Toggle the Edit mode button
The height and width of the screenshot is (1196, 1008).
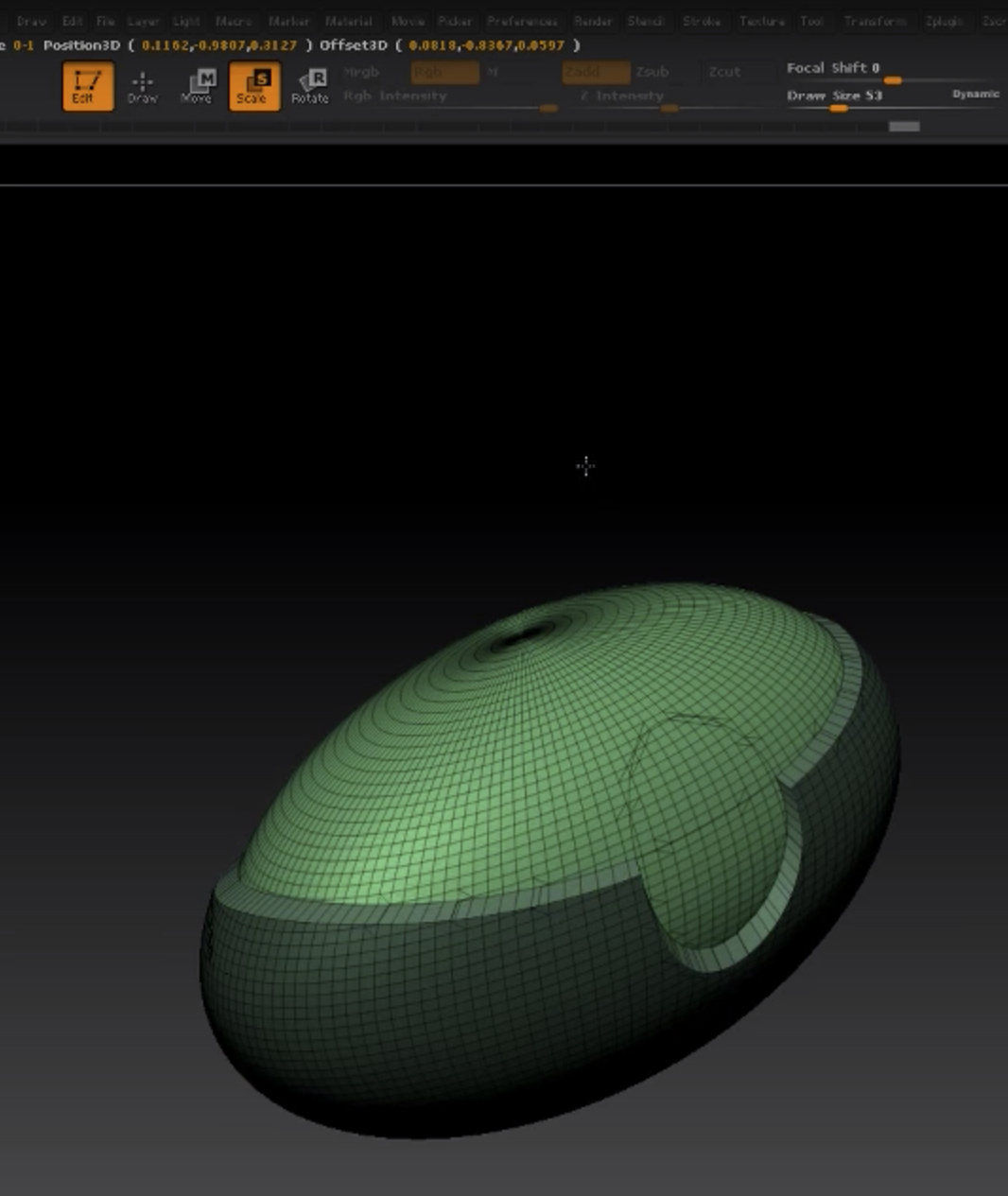pos(88,86)
